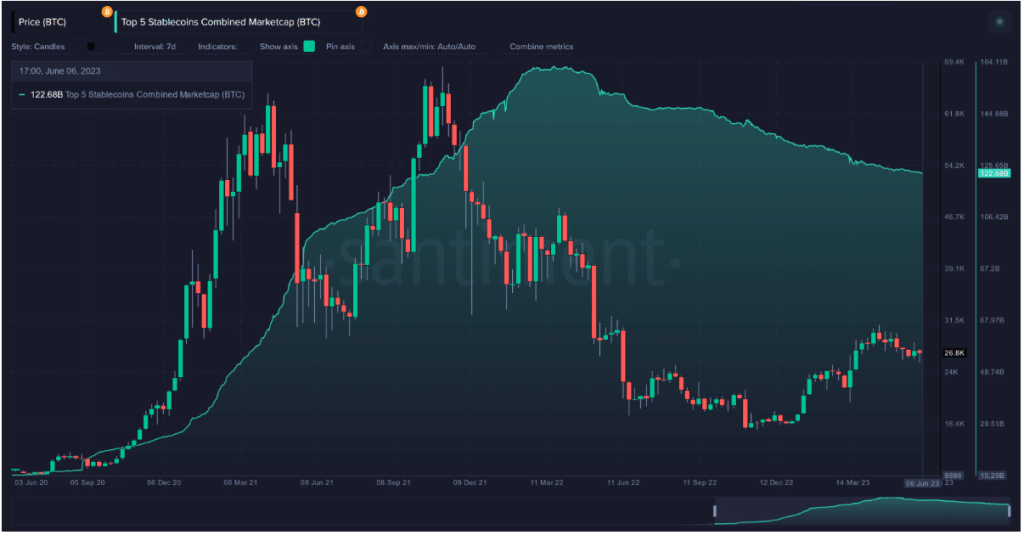The image size is (1024, 535).
Task: Open the Style: Candles dropdown
Action: click(38, 46)
